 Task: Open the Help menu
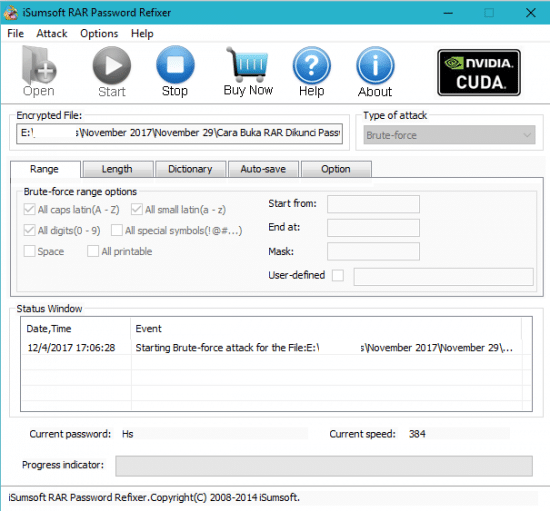pos(142,33)
